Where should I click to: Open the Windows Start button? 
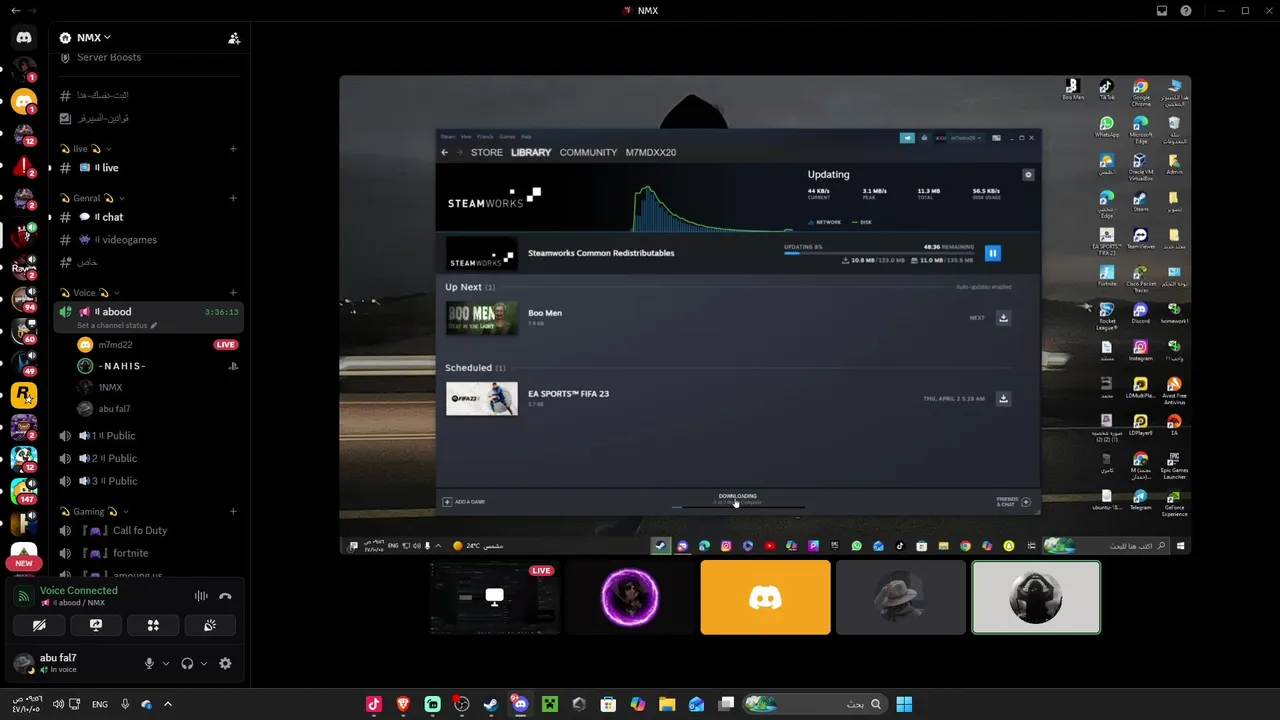tap(904, 704)
